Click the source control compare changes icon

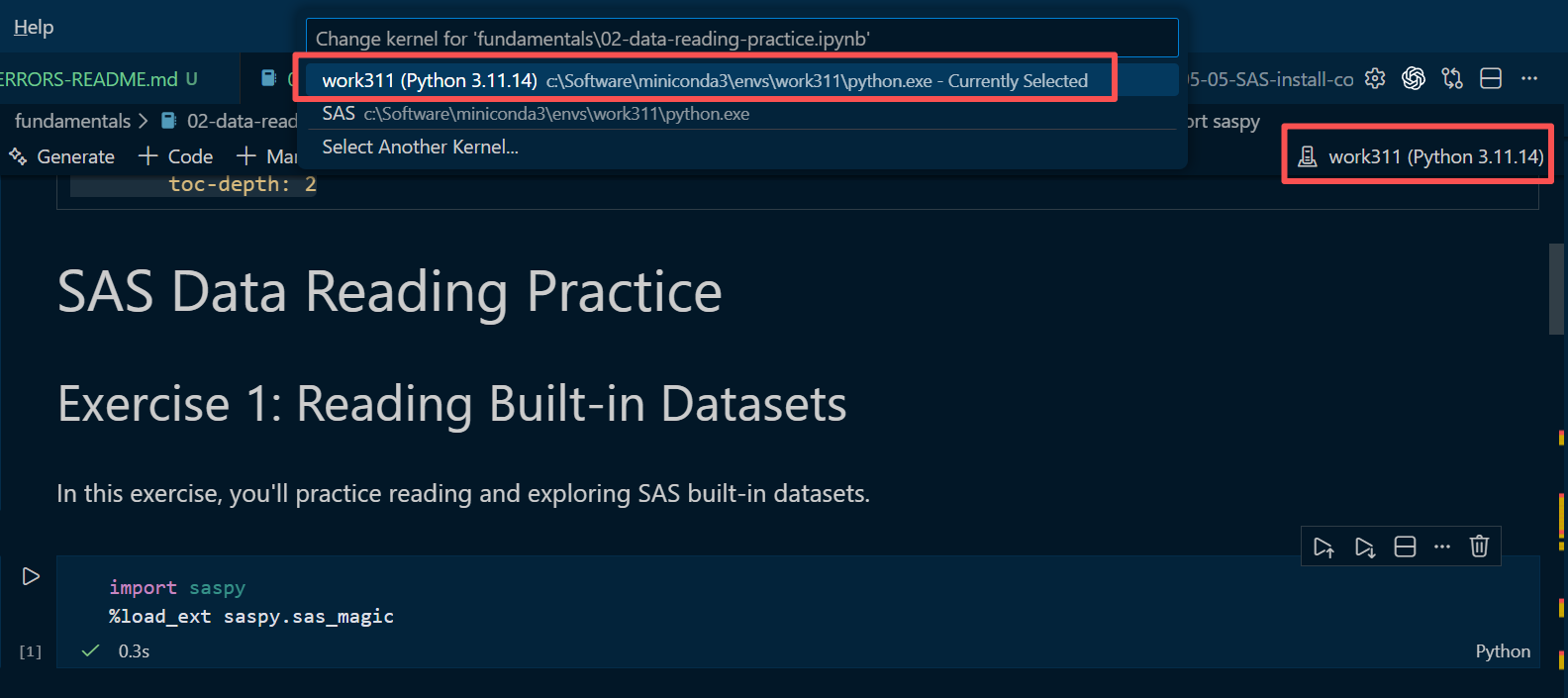pos(1452,79)
